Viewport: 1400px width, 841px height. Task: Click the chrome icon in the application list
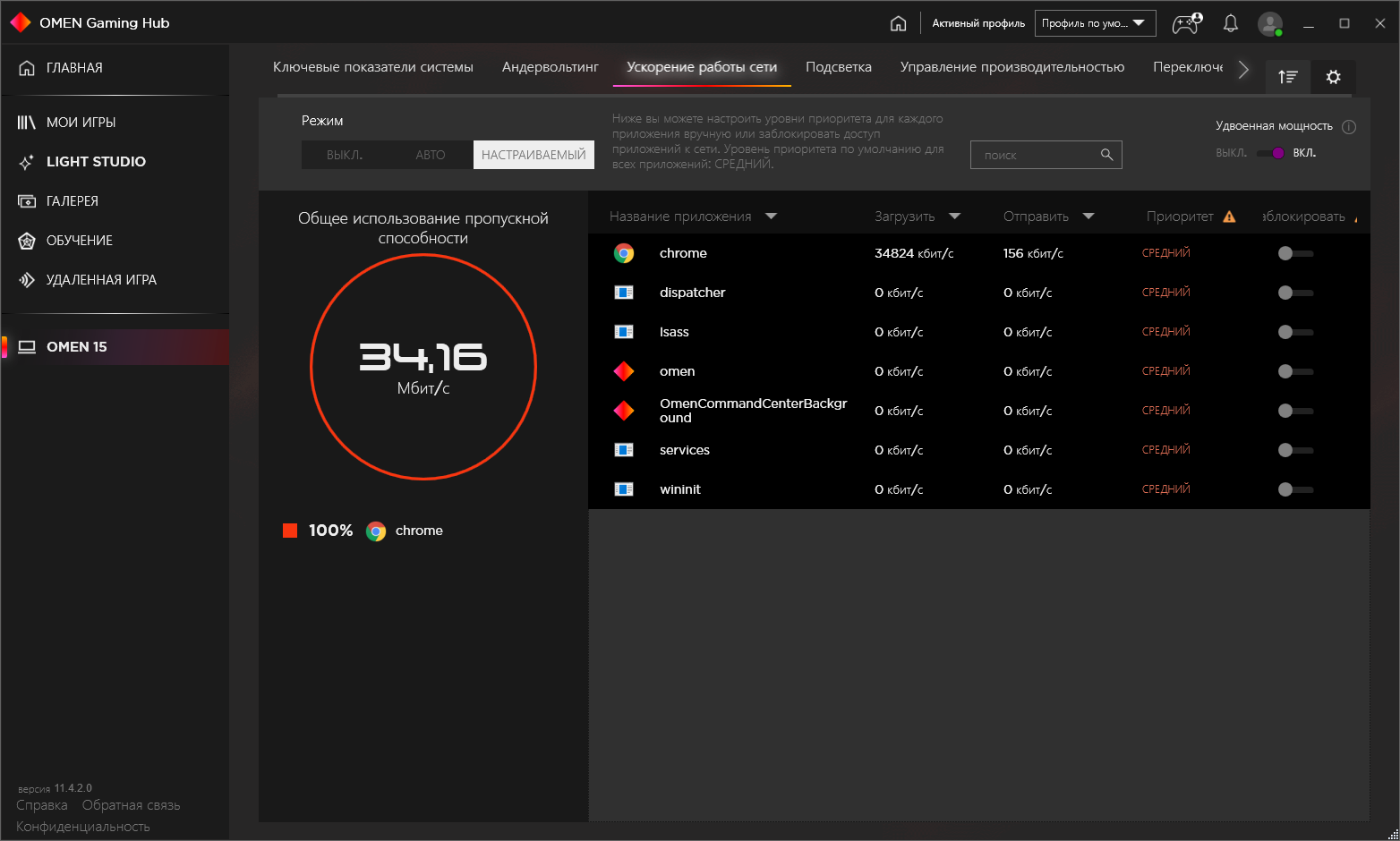(624, 253)
